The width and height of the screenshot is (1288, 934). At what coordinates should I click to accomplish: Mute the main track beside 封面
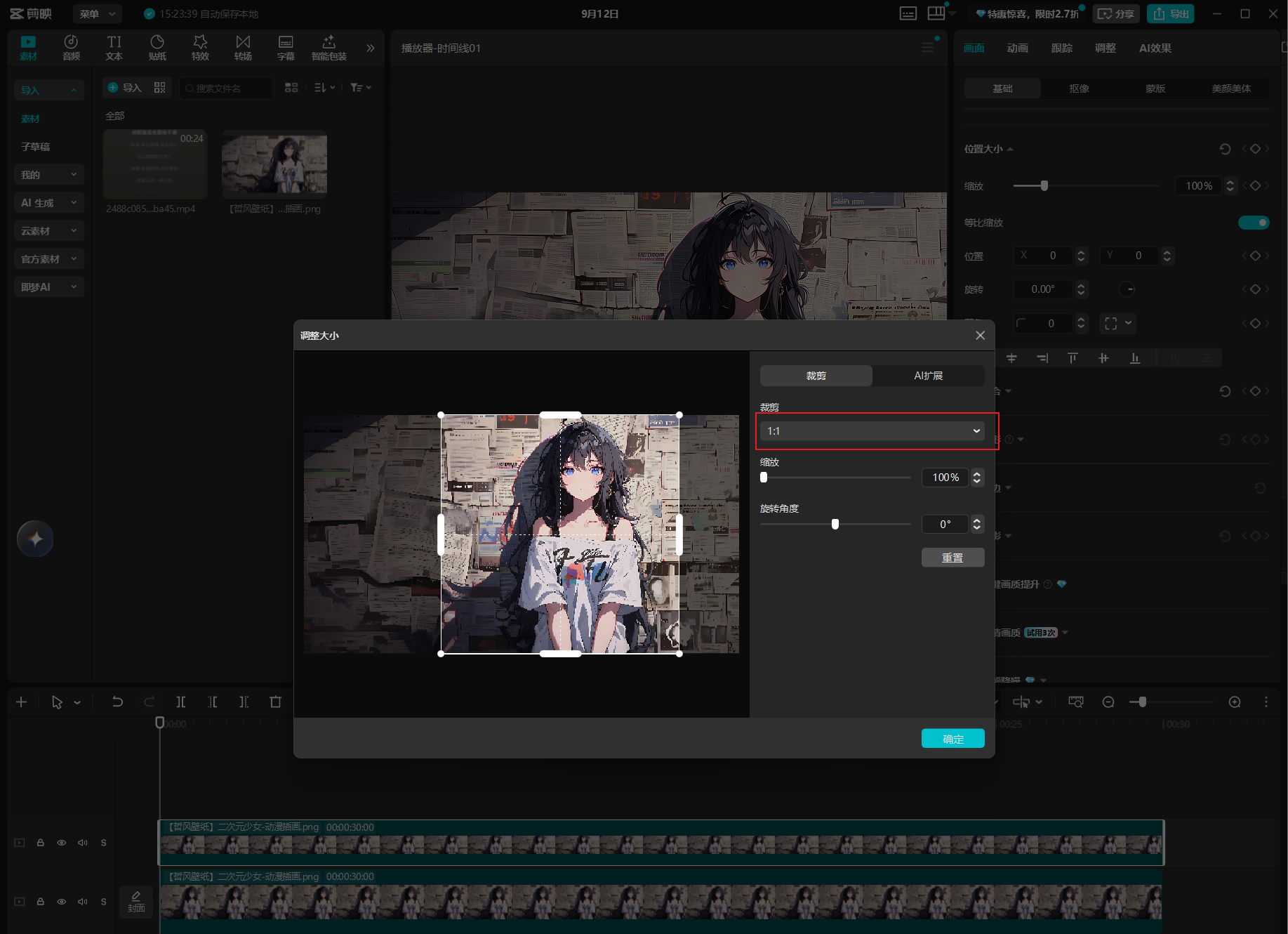tap(83, 902)
